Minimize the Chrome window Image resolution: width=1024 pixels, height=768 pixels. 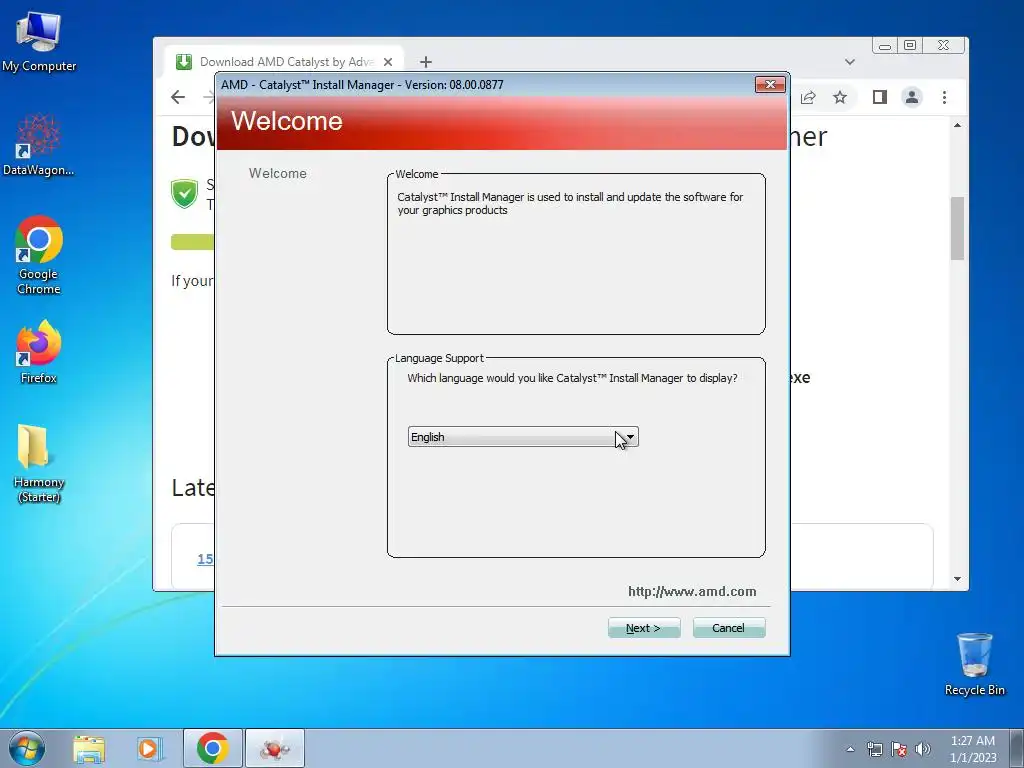[885, 46]
